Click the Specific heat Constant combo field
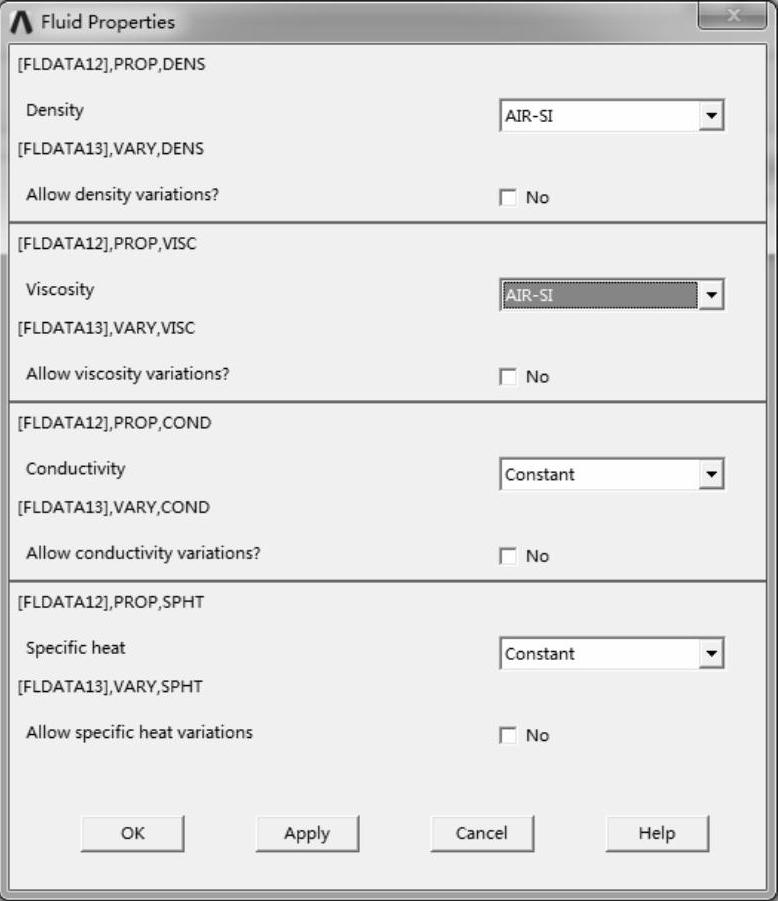Viewport: 778px width, 901px height. (x=598, y=654)
